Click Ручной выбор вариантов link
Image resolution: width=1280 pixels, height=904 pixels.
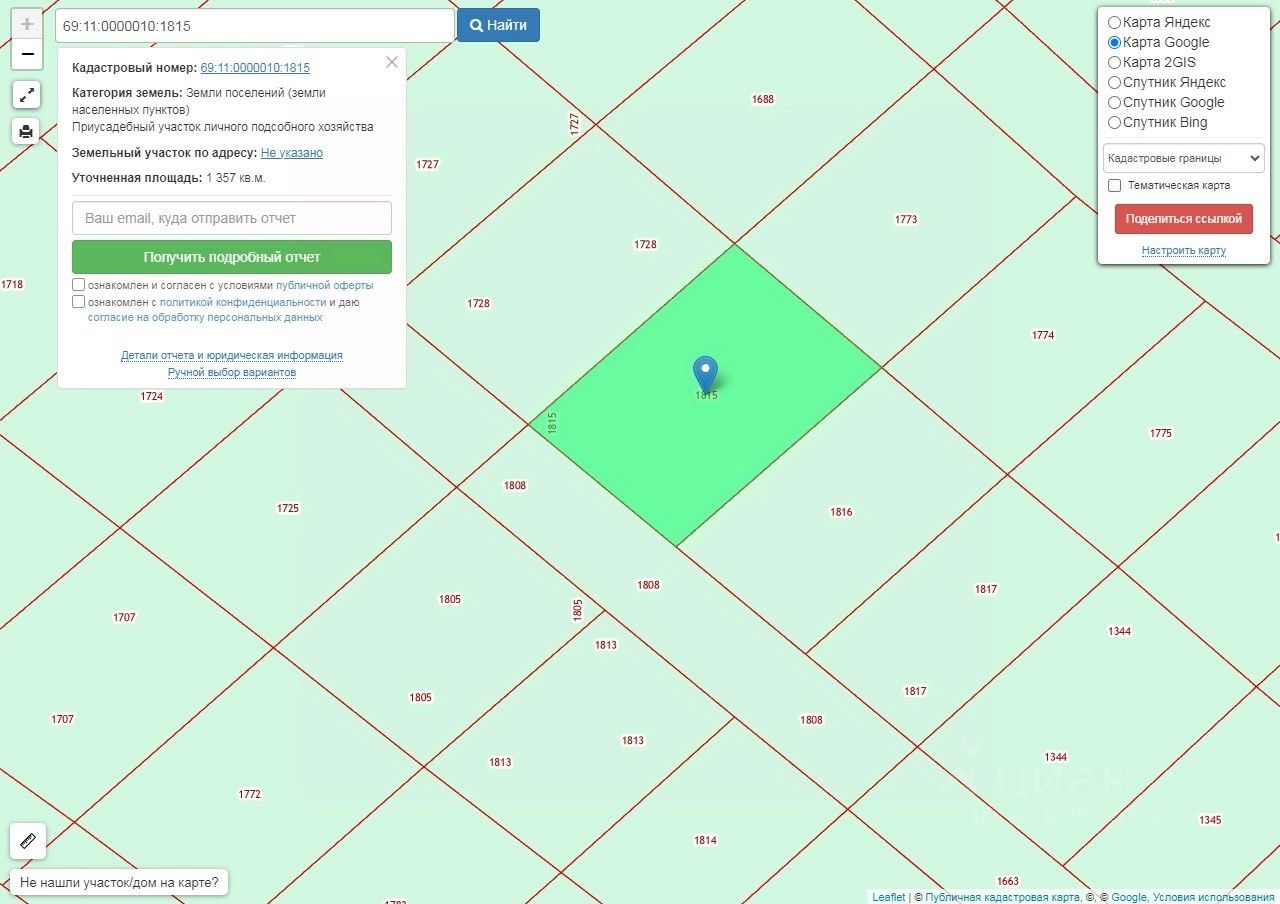tap(232, 372)
